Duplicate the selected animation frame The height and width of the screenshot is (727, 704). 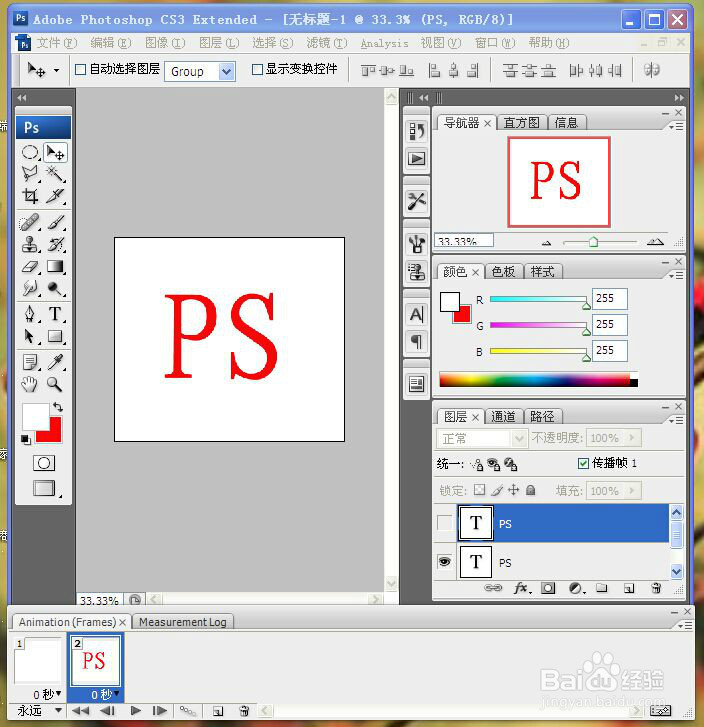click(218, 711)
